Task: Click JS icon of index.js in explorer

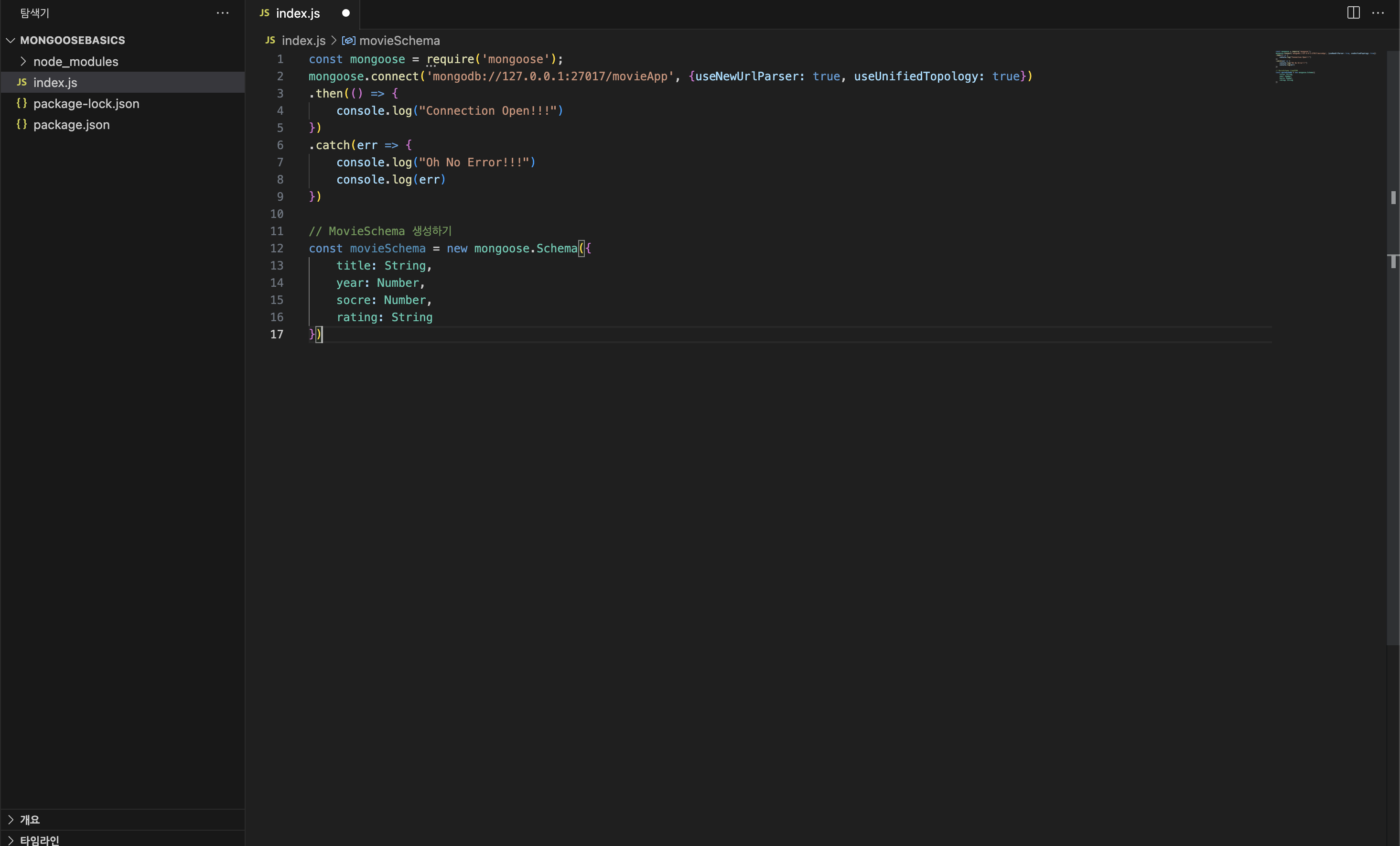Action: [x=22, y=82]
